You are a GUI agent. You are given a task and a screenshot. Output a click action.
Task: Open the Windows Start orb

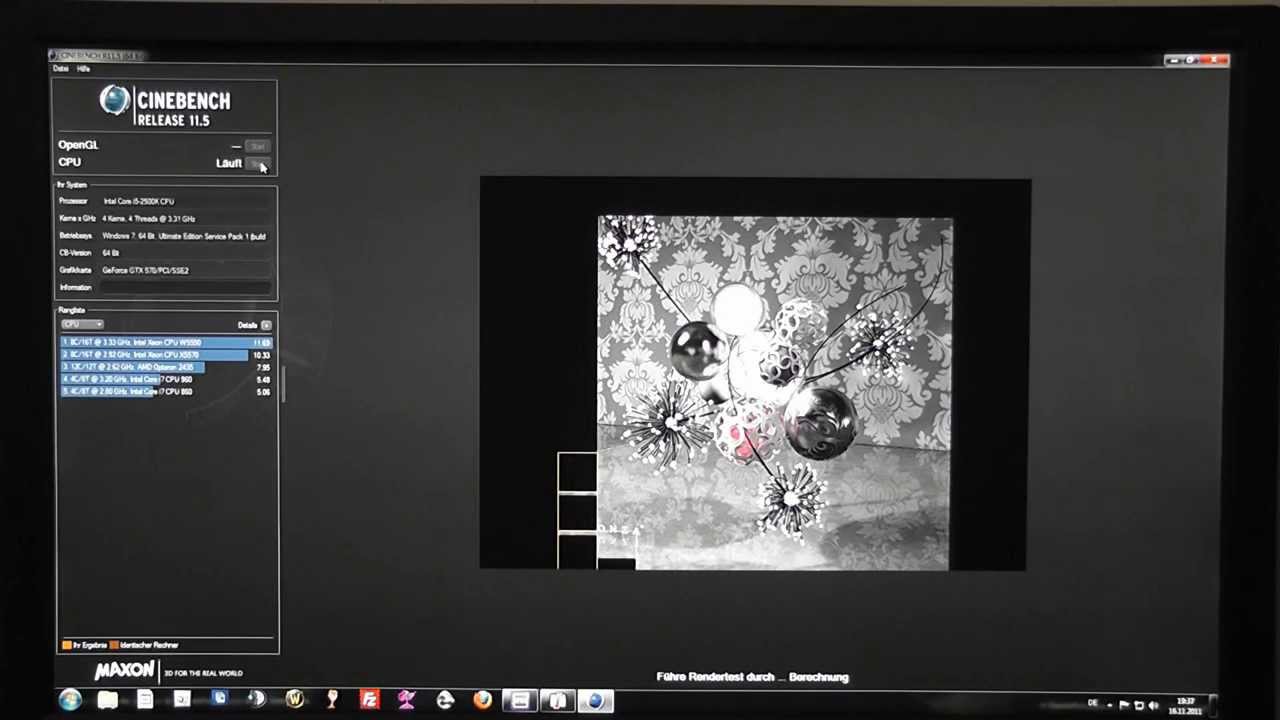point(69,700)
